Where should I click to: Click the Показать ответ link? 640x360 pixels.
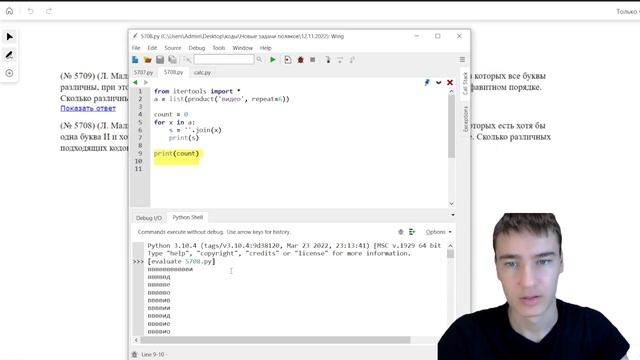(88, 109)
